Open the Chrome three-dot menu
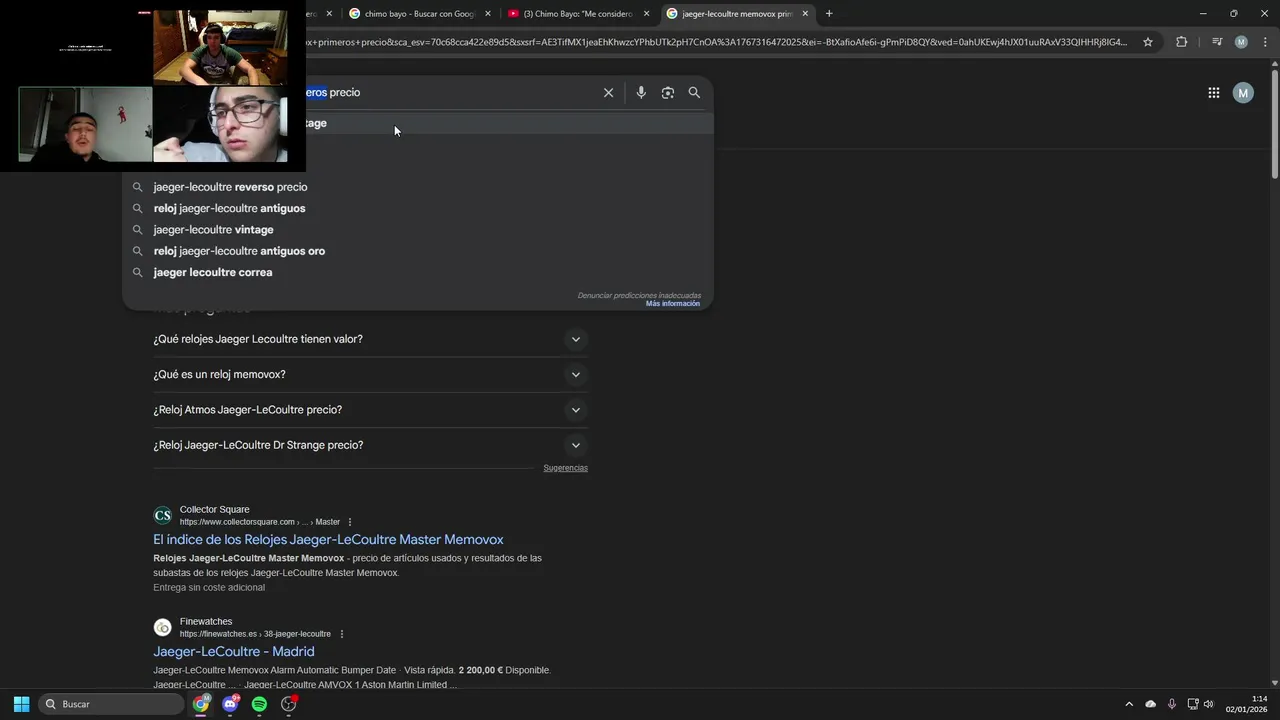Screen dimensions: 1280x720 tap(1265, 42)
